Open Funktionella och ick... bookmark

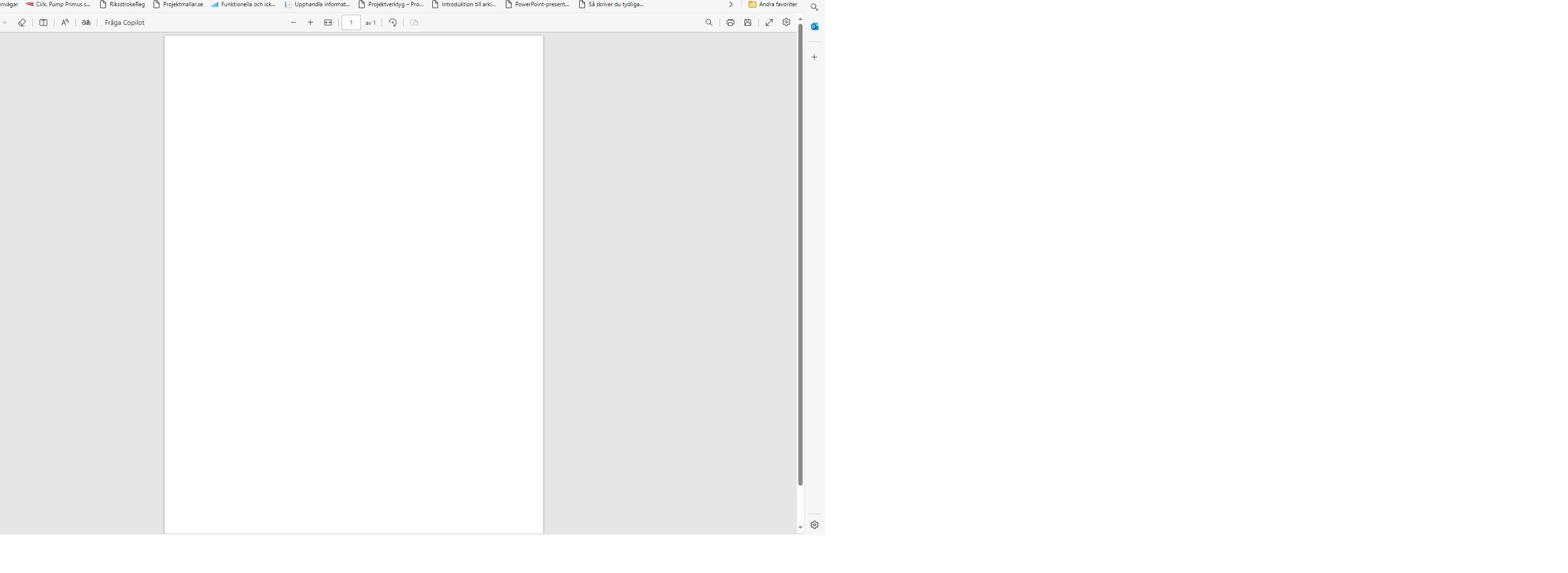(x=243, y=4)
